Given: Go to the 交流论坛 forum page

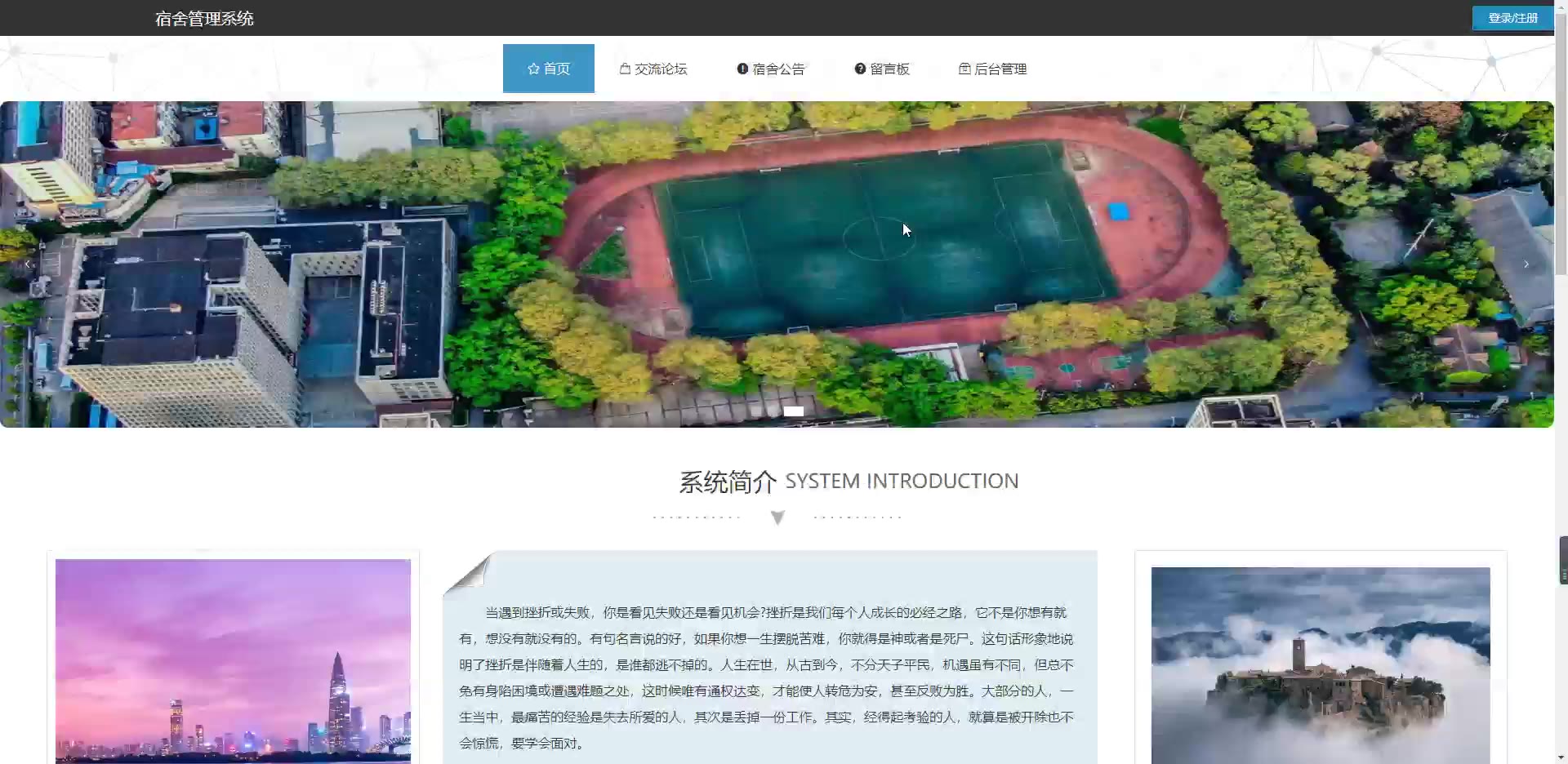Looking at the screenshot, I should pos(653,69).
